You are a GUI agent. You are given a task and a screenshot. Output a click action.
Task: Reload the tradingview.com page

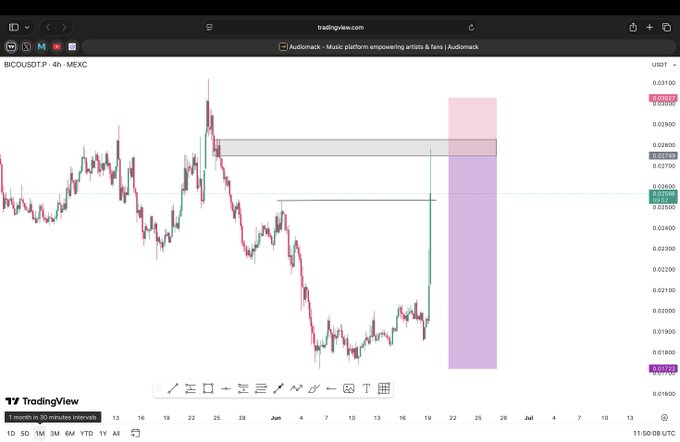[471, 28]
